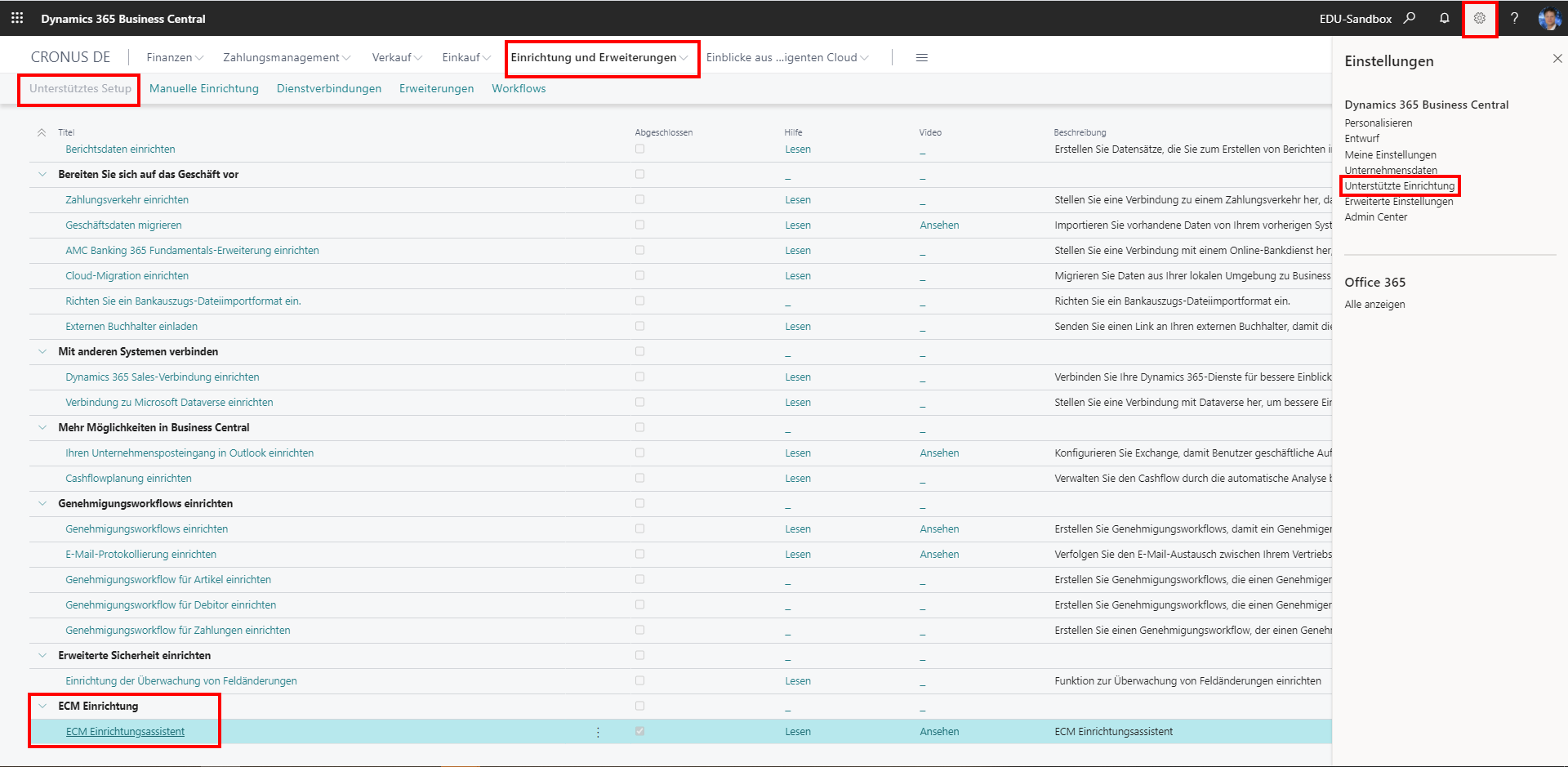Viewport: 1568px width, 767px height.
Task: Click the CRONUS DE company name
Action: coord(70,57)
